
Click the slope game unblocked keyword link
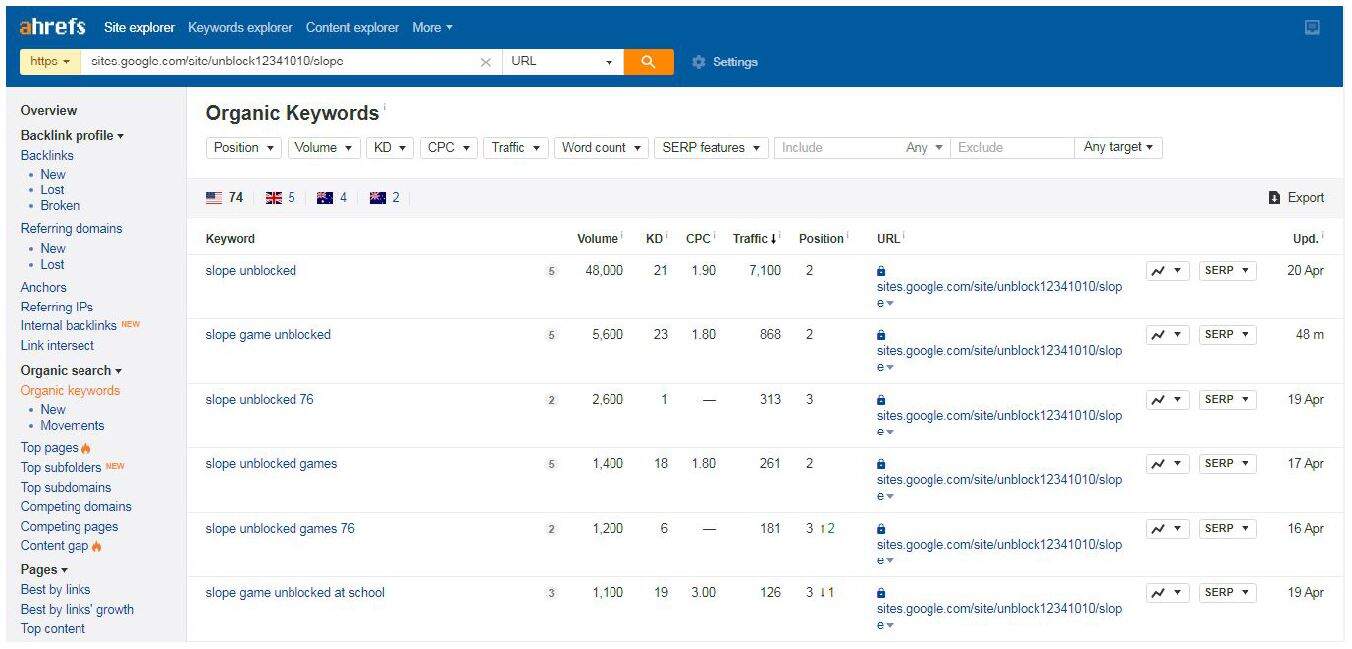click(268, 335)
